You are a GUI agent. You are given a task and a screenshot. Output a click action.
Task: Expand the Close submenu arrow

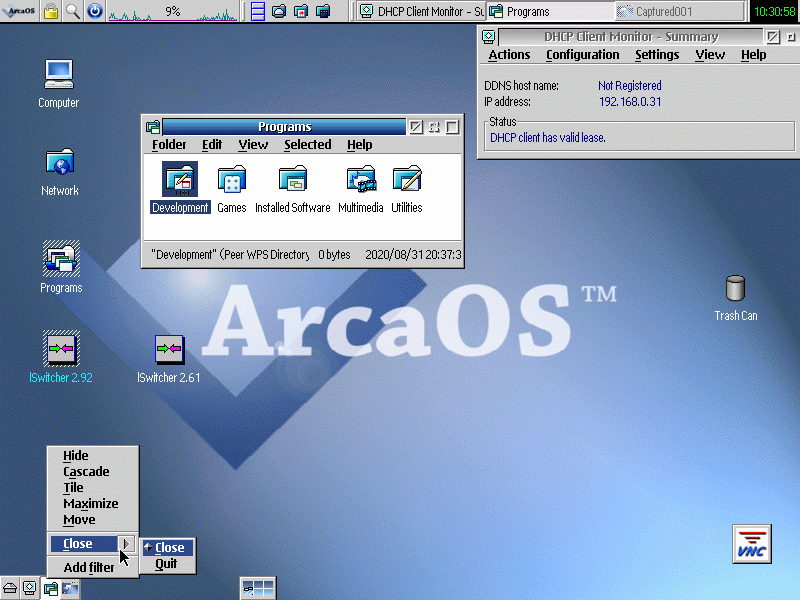(127, 544)
